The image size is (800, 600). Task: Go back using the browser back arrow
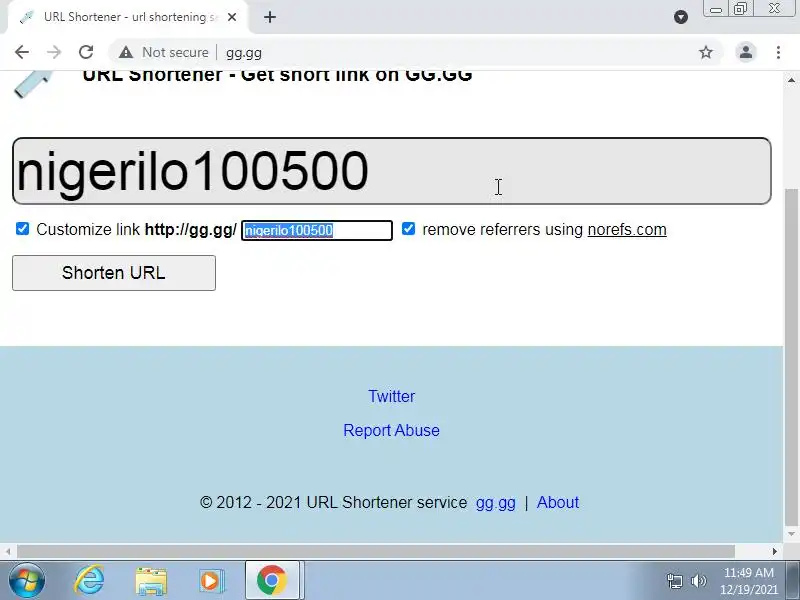[x=22, y=52]
